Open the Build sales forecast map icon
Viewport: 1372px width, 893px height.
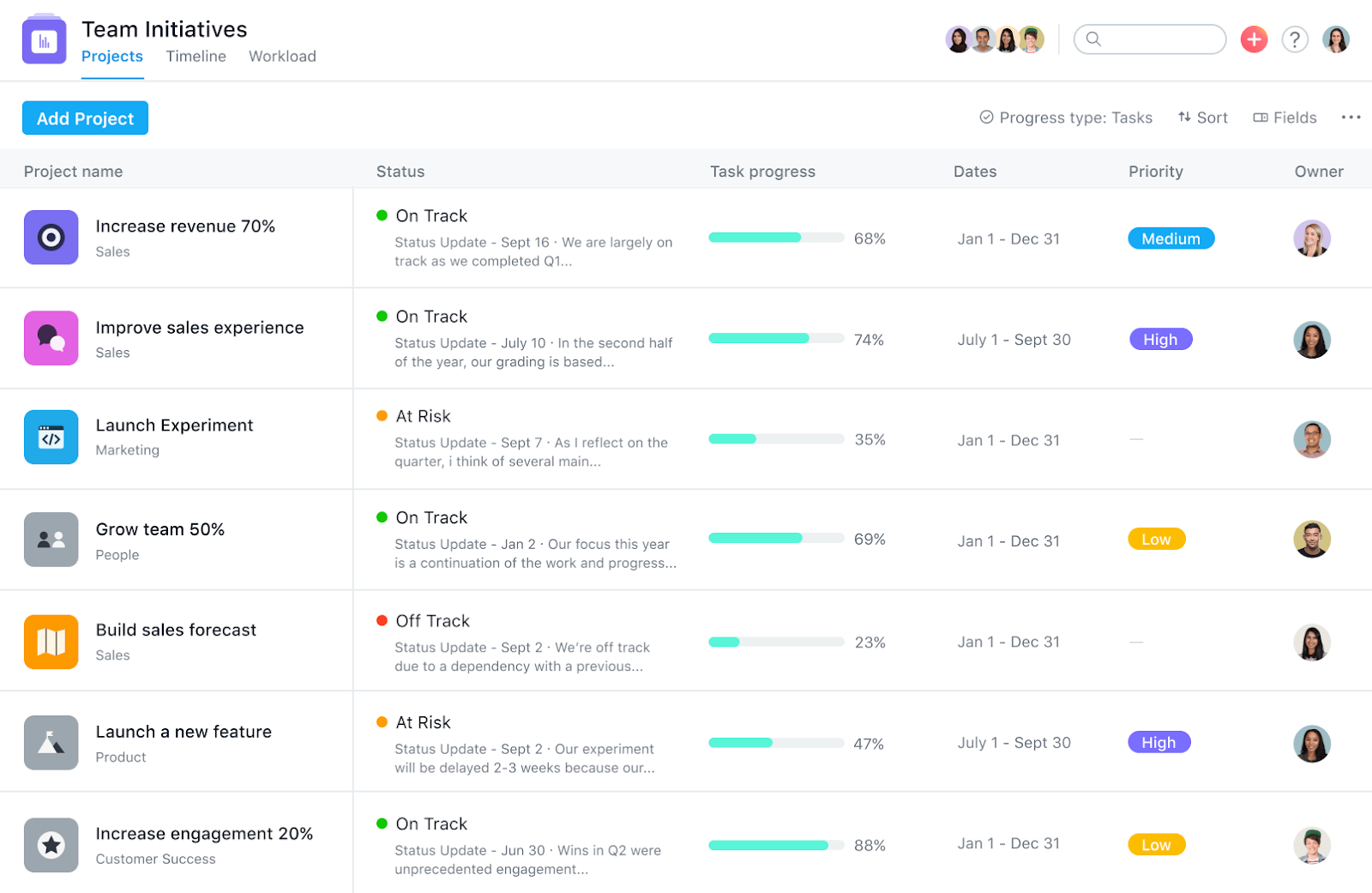[51, 641]
